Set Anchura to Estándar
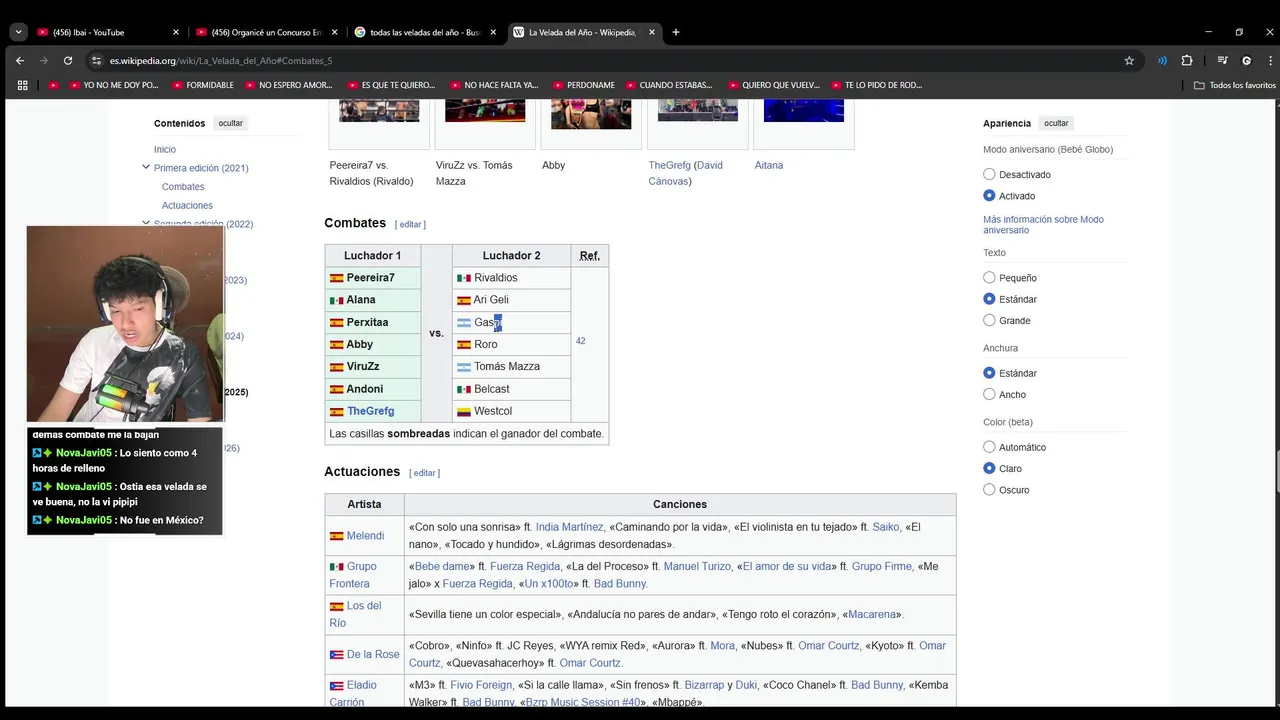 pyautogui.click(x=989, y=373)
